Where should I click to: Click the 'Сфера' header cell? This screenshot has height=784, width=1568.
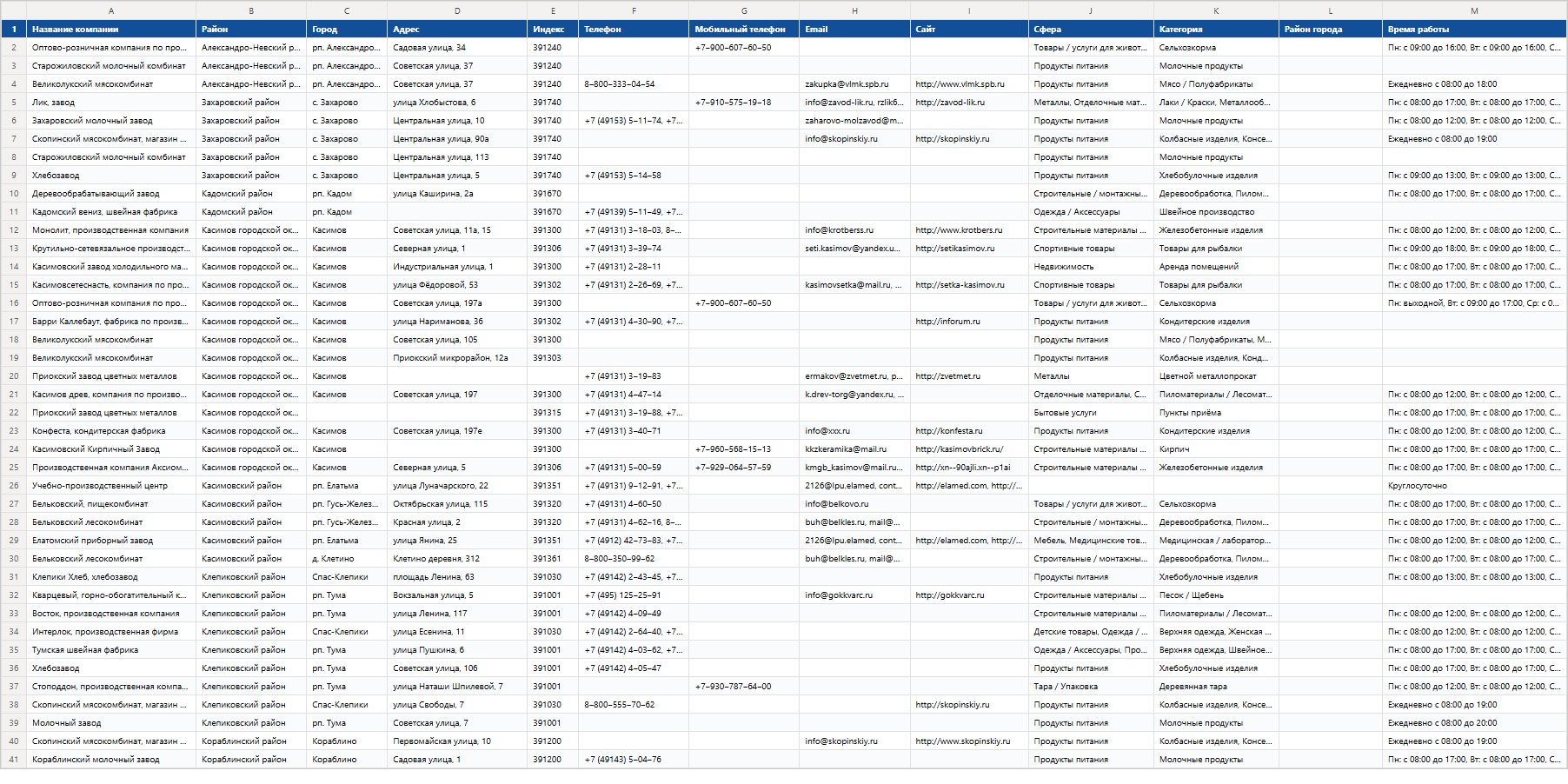tap(1091, 30)
